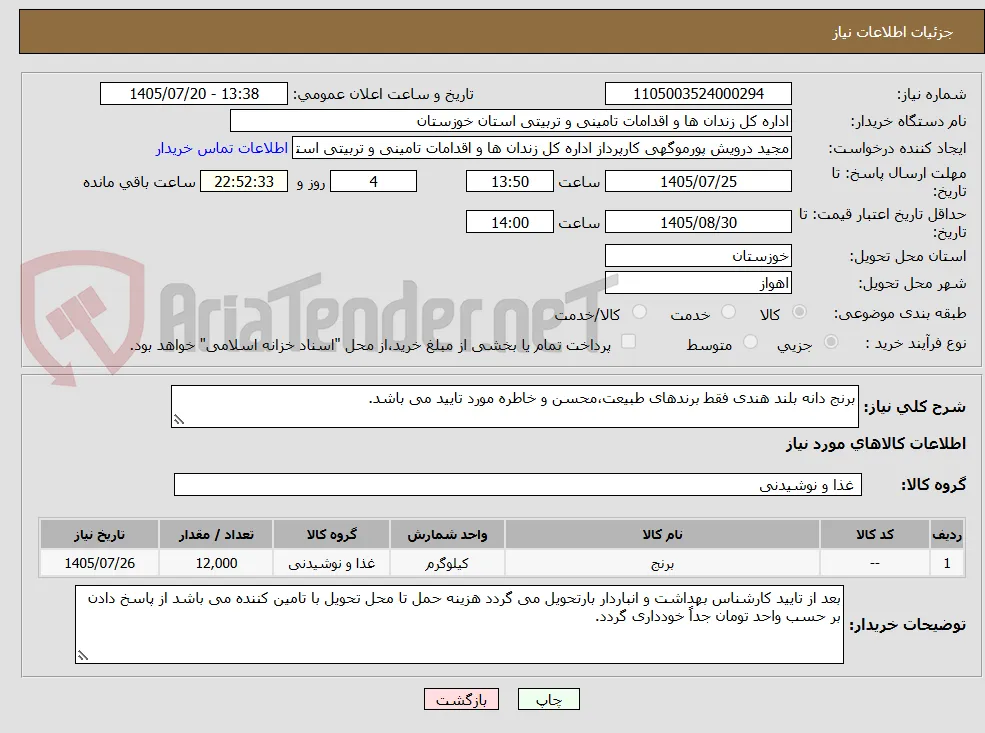
Task: Click the نام کالا column header
Action: [x=662, y=535]
